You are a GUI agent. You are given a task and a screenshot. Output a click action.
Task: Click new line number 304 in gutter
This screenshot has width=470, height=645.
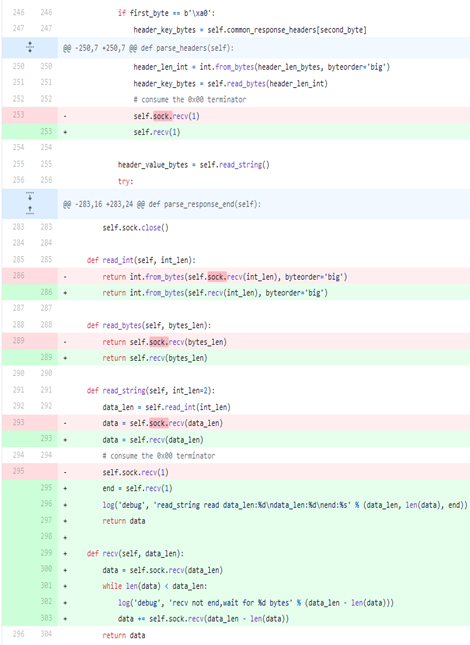pyautogui.click(x=46, y=634)
